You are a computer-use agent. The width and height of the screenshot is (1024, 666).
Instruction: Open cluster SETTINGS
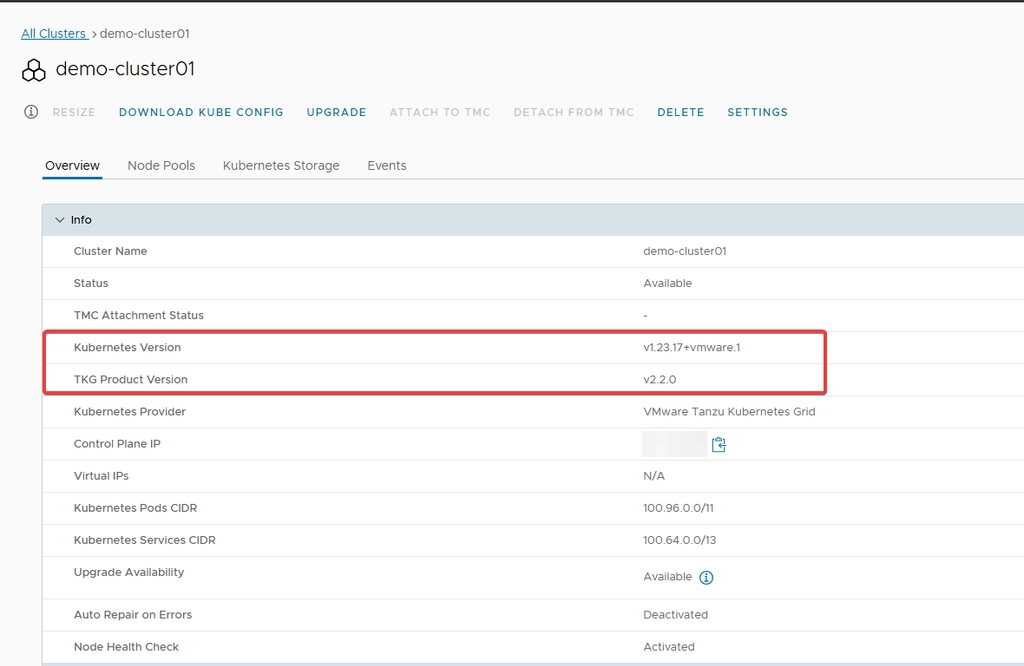pos(757,112)
